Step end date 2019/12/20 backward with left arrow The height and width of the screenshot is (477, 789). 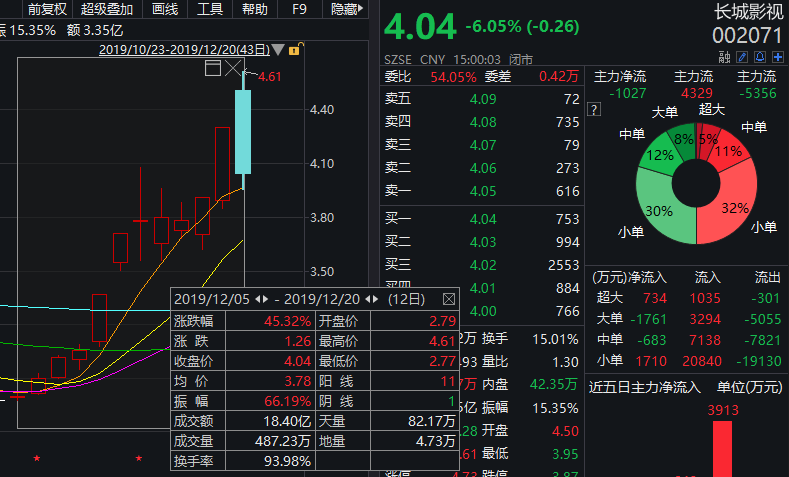pos(367,299)
